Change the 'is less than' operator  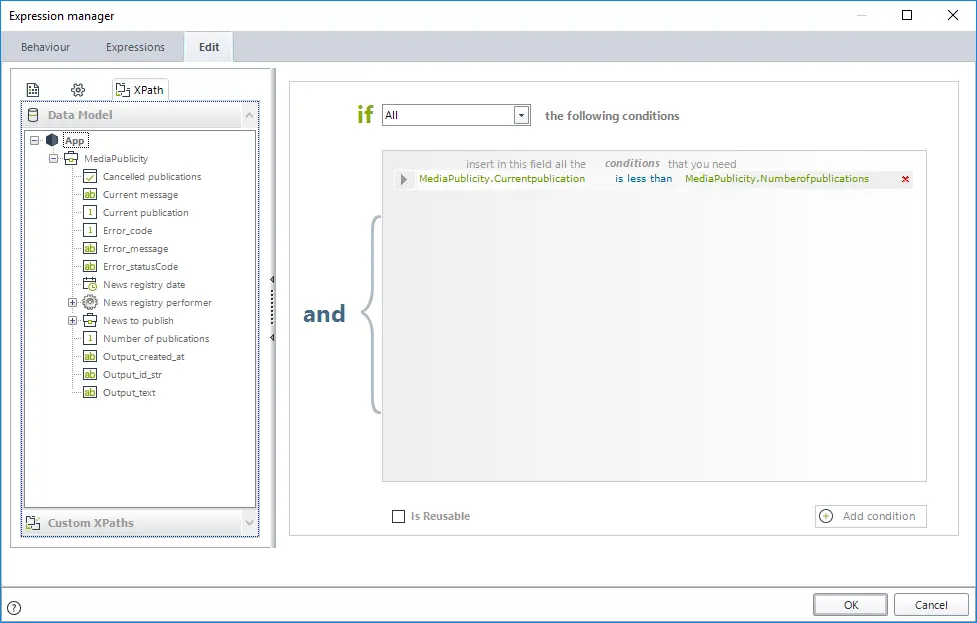click(x=644, y=179)
